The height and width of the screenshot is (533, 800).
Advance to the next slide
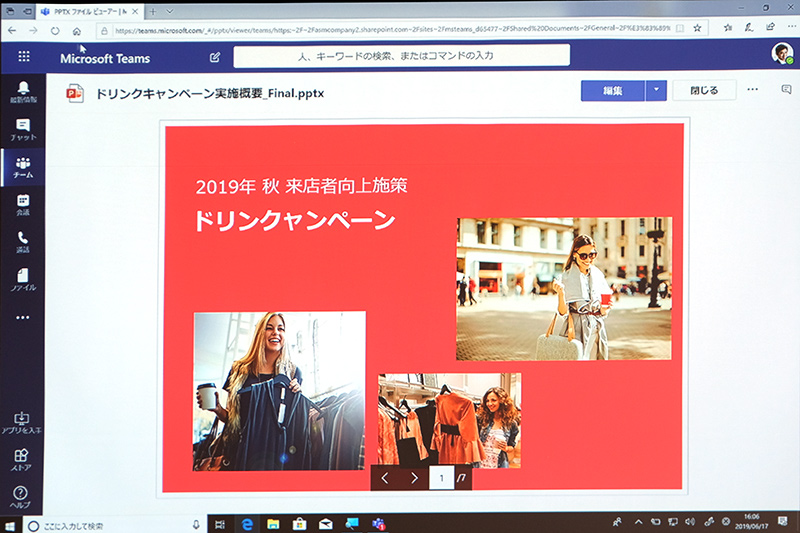[x=414, y=478]
